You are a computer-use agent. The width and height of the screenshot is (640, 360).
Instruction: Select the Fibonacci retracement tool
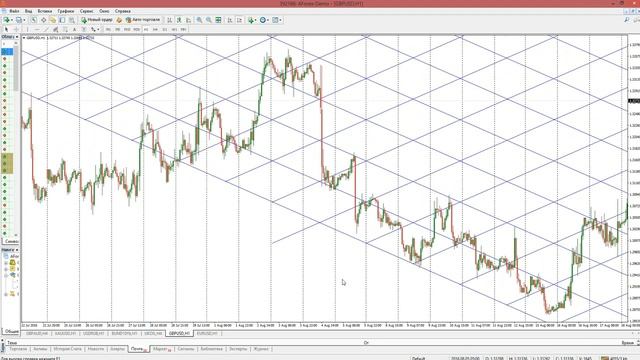(65, 29)
